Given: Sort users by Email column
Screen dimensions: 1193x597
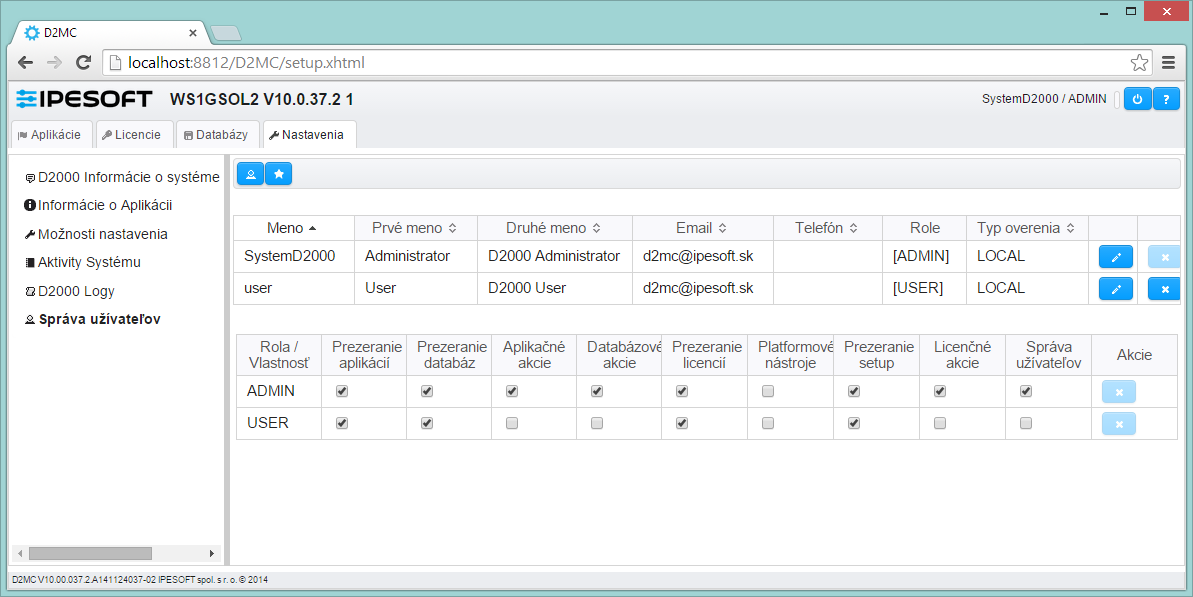Looking at the screenshot, I should [x=700, y=228].
